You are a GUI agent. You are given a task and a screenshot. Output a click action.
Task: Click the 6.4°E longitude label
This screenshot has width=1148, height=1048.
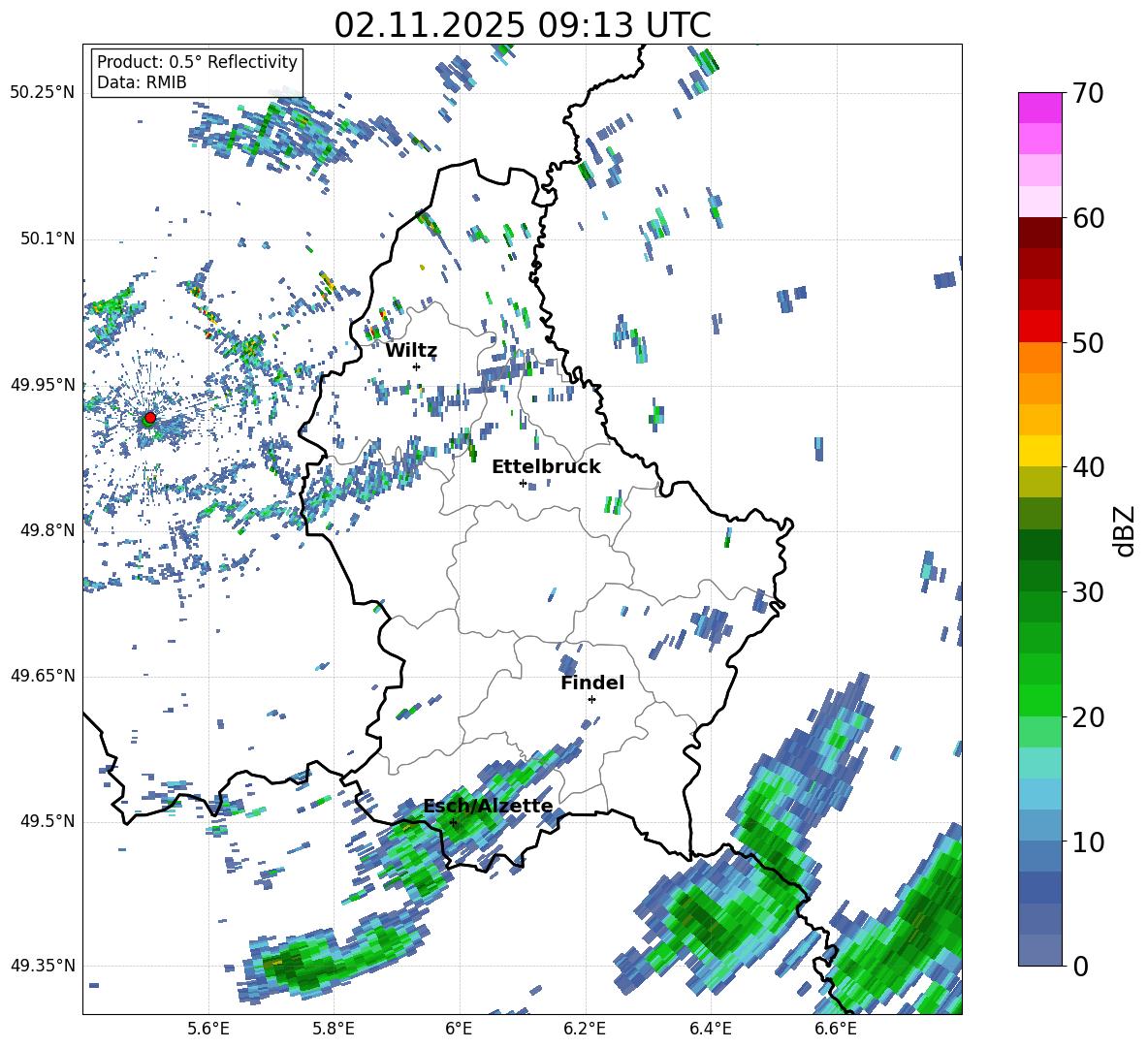710,1029
